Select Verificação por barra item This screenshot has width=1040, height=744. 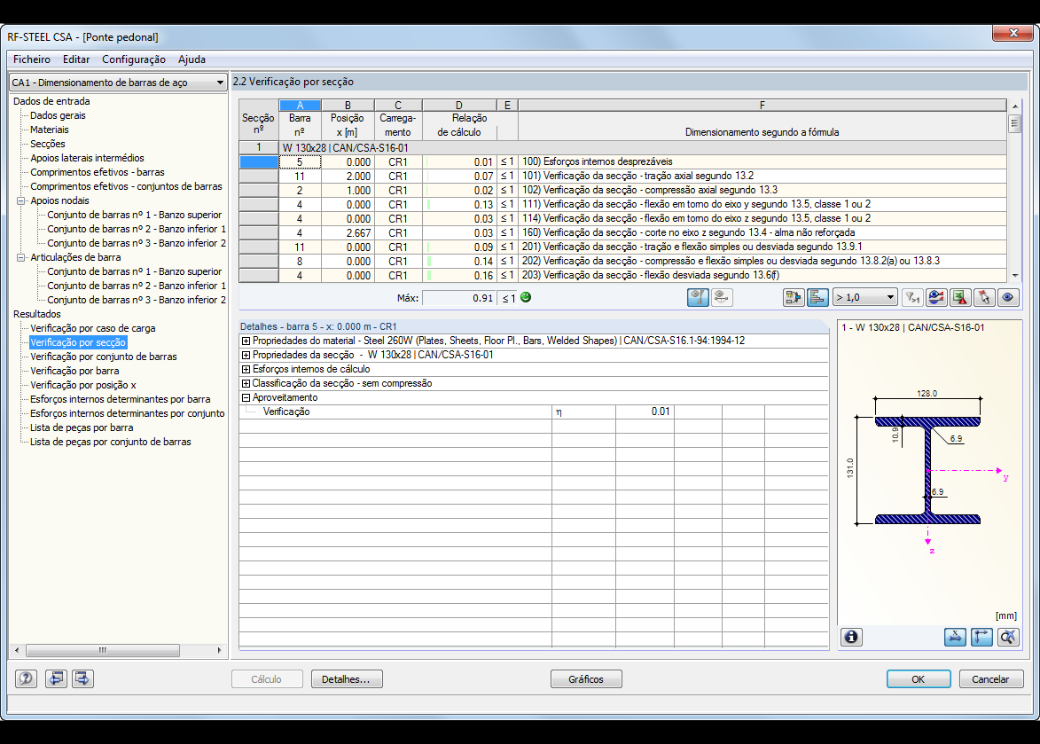[x=74, y=371]
